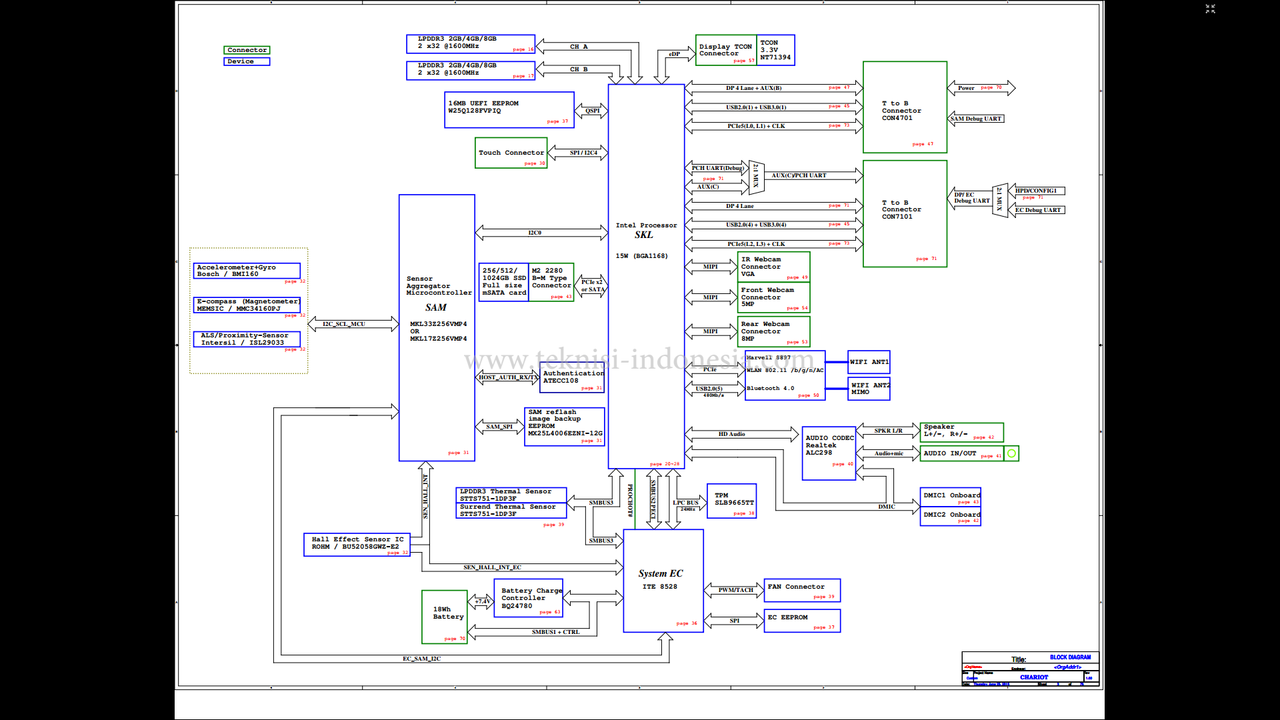The height and width of the screenshot is (720, 1280).
Task: Click the SPI/I2C4 bus label
Action: point(583,153)
